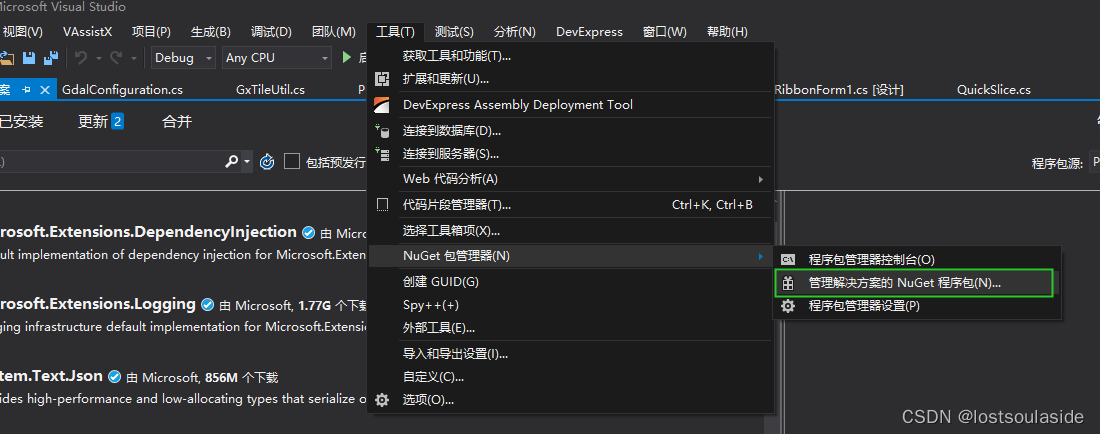Image resolution: width=1100 pixels, height=434 pixels.
Task: Click the gear icon beside 选项(O)
Action: pos(382,400)
